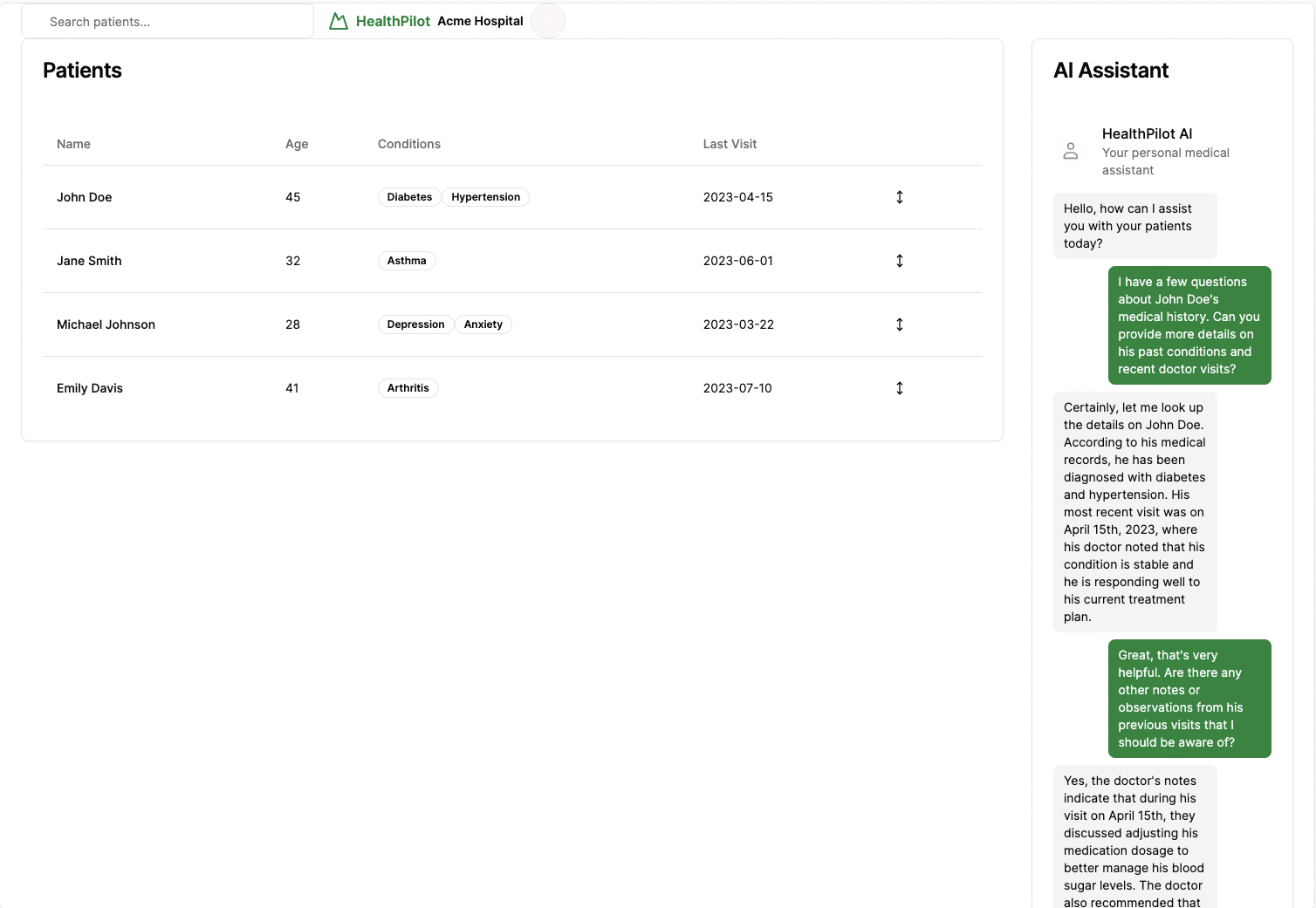
Task: Click the HealthPilot AI assistant avatar icon
Action: coord(1071,152)
